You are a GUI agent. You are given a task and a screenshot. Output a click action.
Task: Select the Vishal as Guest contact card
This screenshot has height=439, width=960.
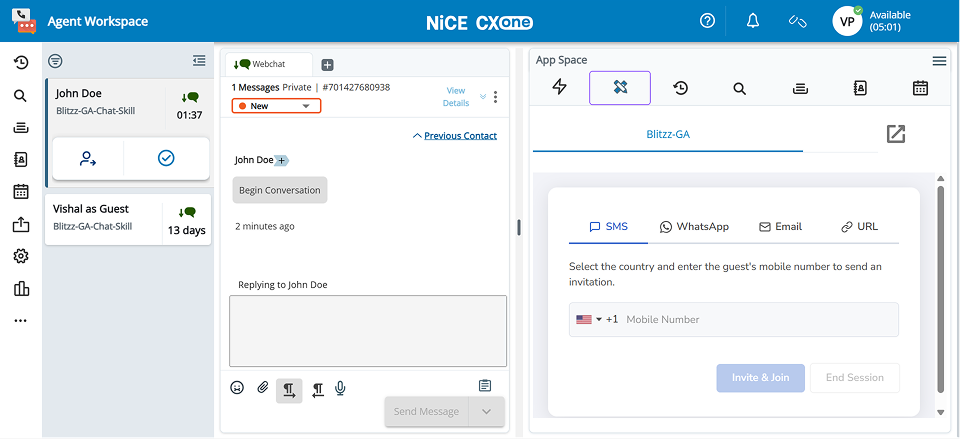128,220
